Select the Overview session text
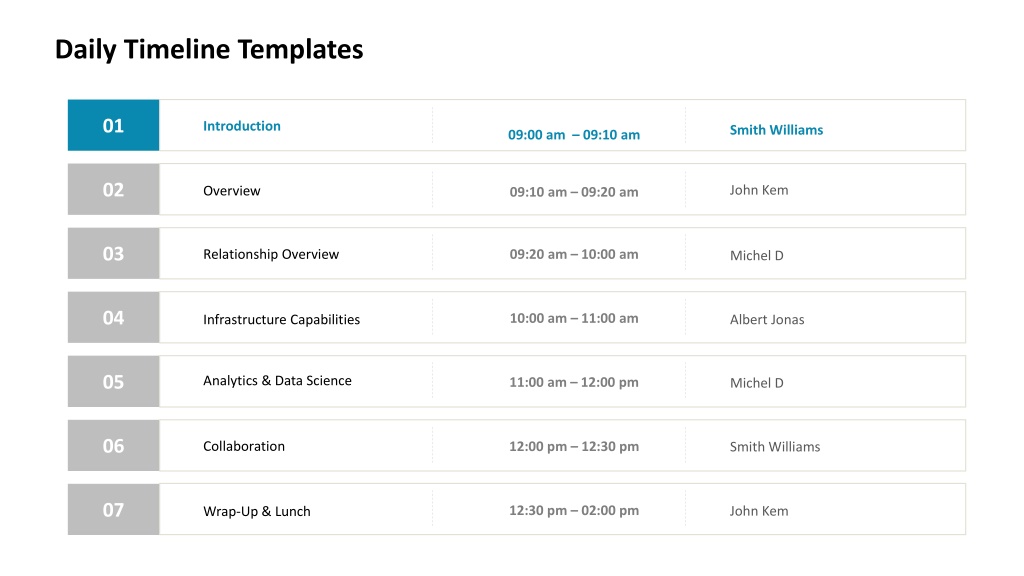The width and height of the screenshot is (1024, 576). pos(232,191)
